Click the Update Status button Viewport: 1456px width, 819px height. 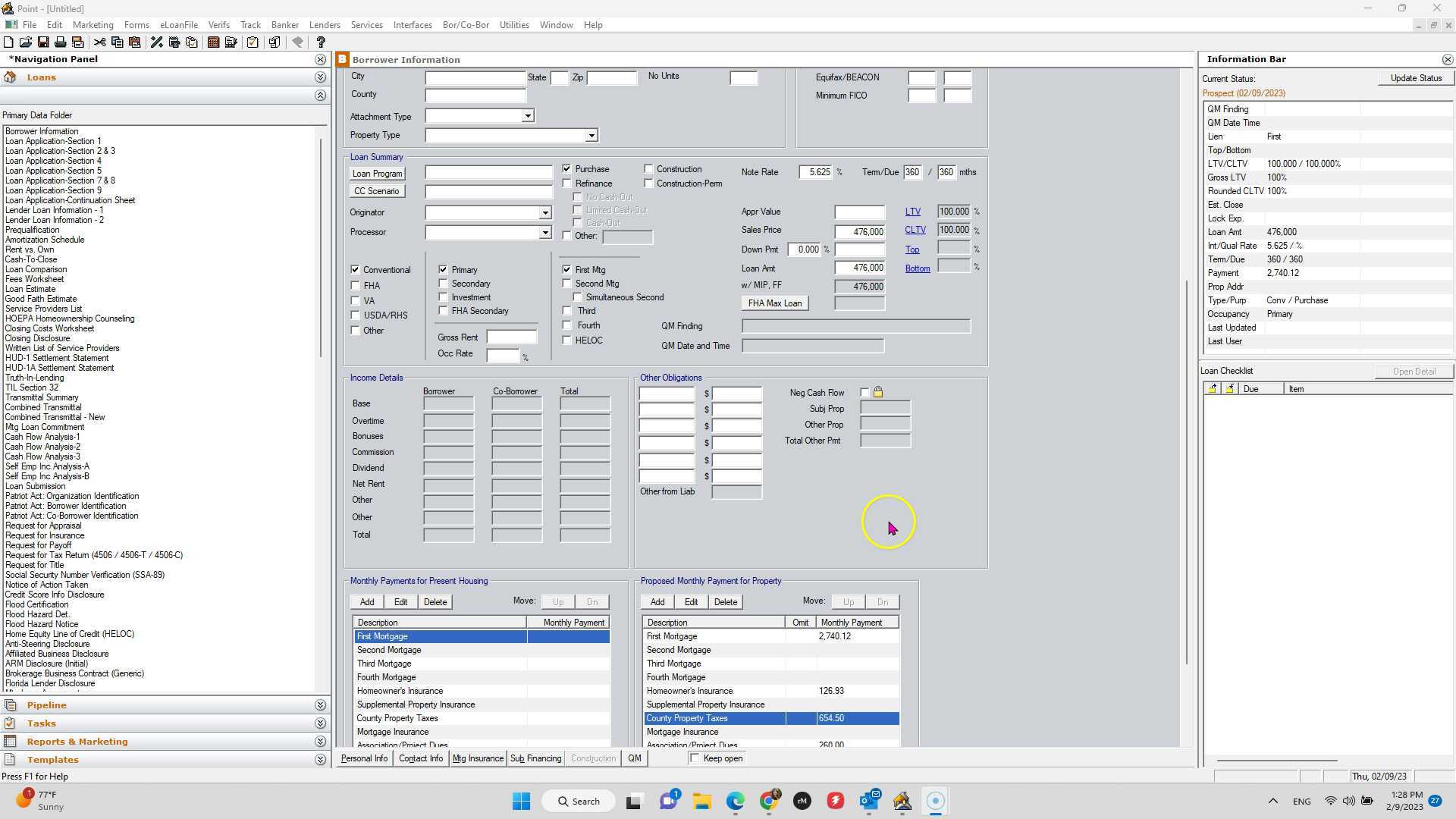1415,78
